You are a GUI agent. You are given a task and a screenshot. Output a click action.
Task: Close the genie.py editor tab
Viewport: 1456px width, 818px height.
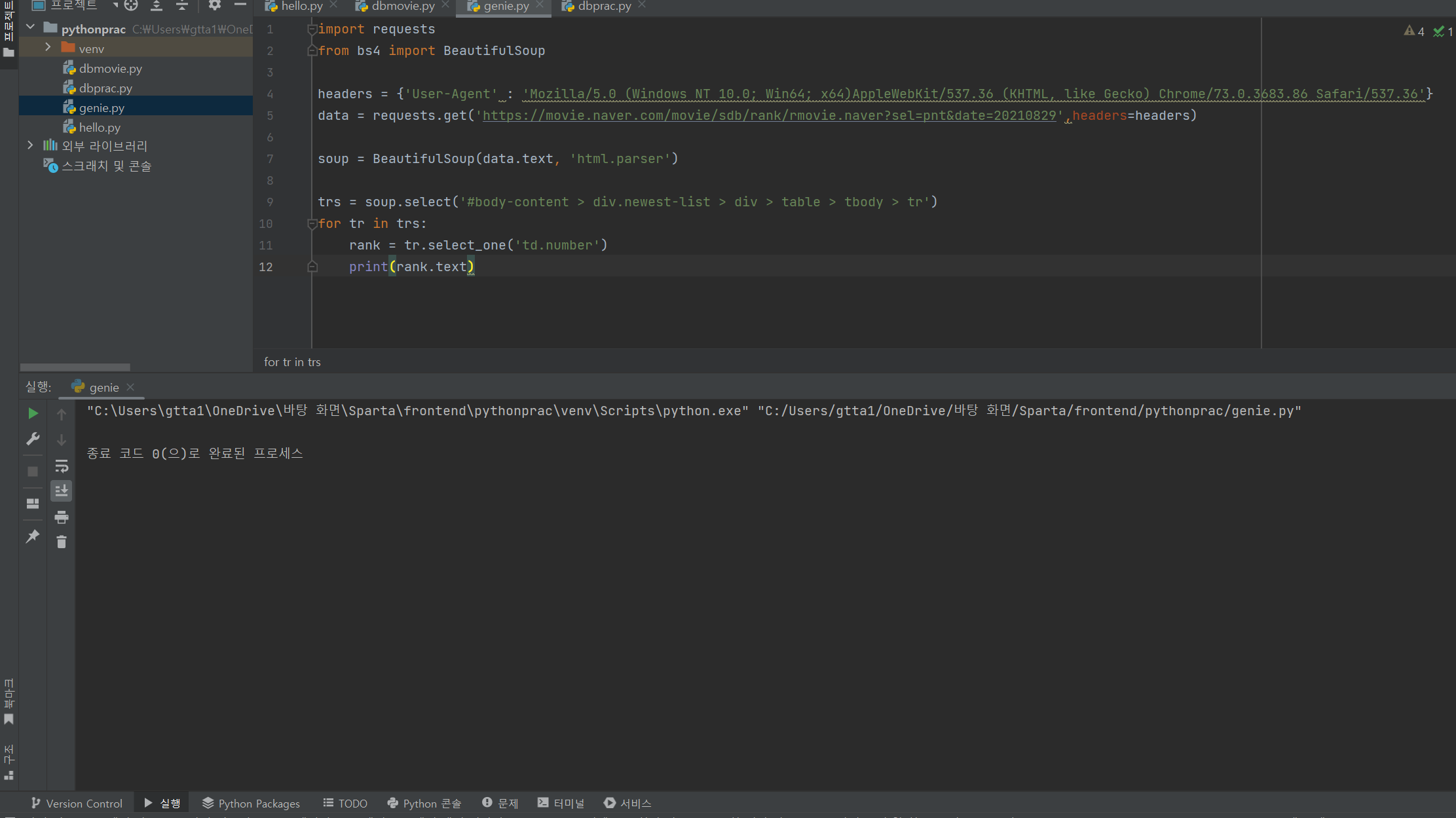click(540, 5)
